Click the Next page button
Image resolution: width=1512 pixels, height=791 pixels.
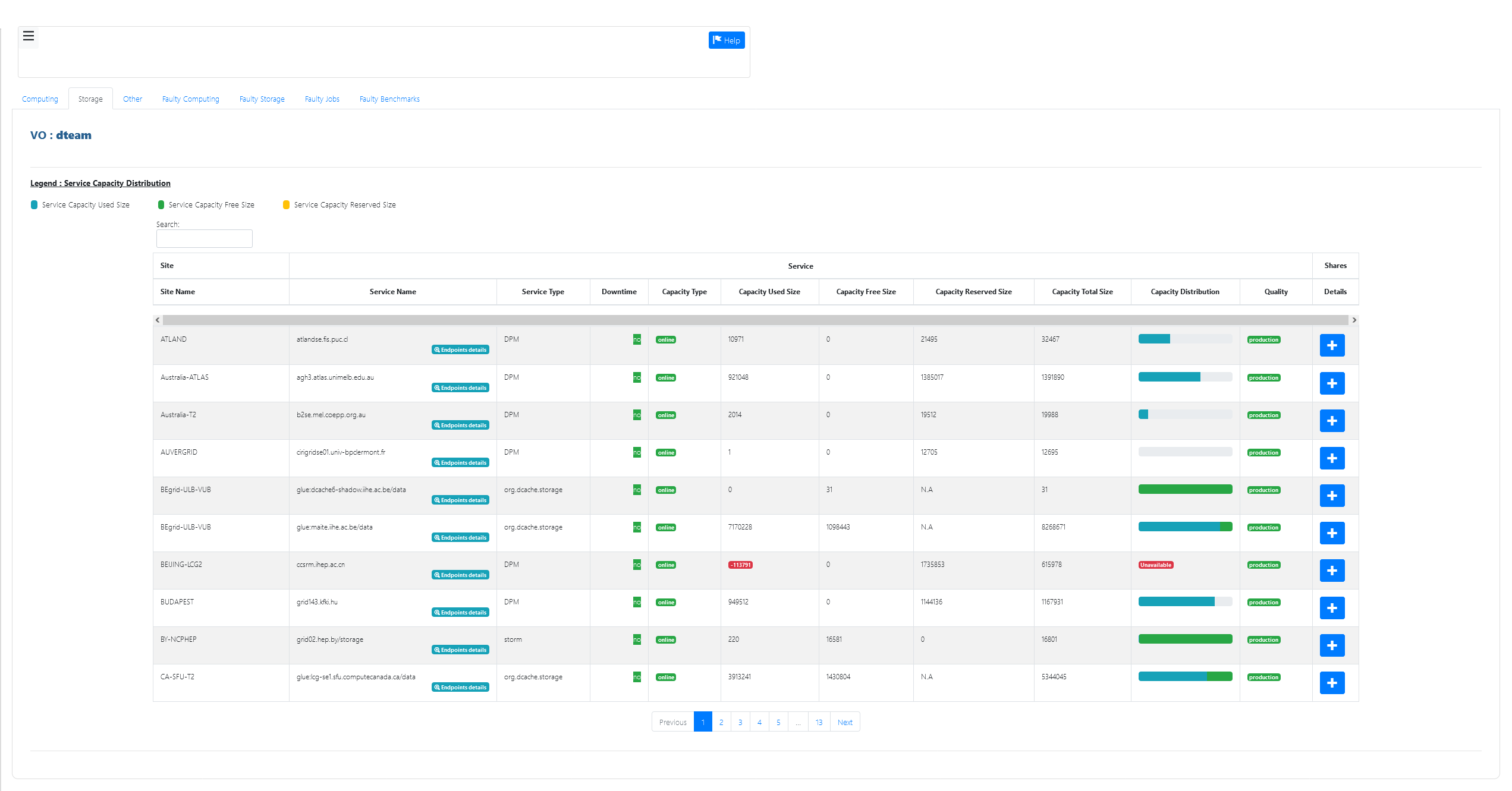pos(845,722)
